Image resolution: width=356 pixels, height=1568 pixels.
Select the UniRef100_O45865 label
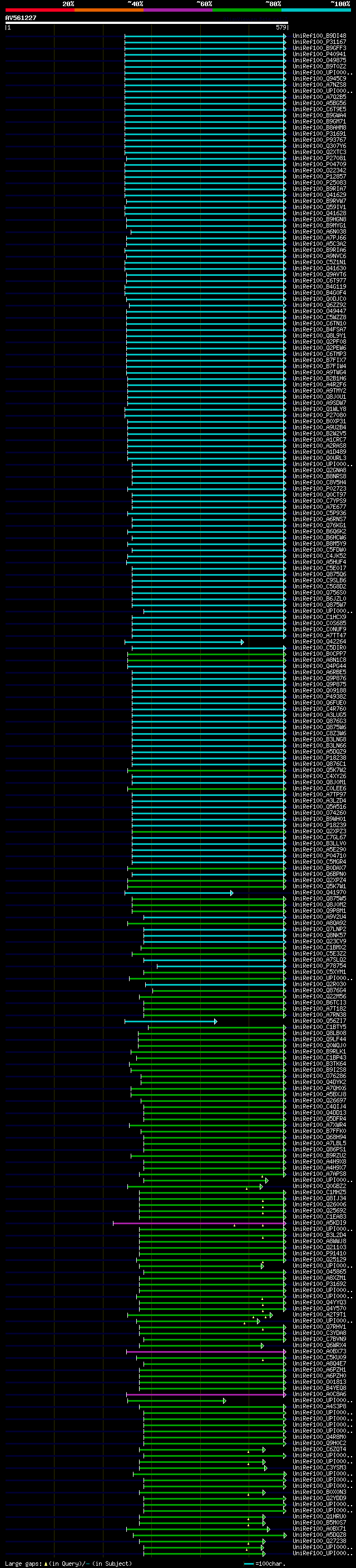(x=319, y=1272)
